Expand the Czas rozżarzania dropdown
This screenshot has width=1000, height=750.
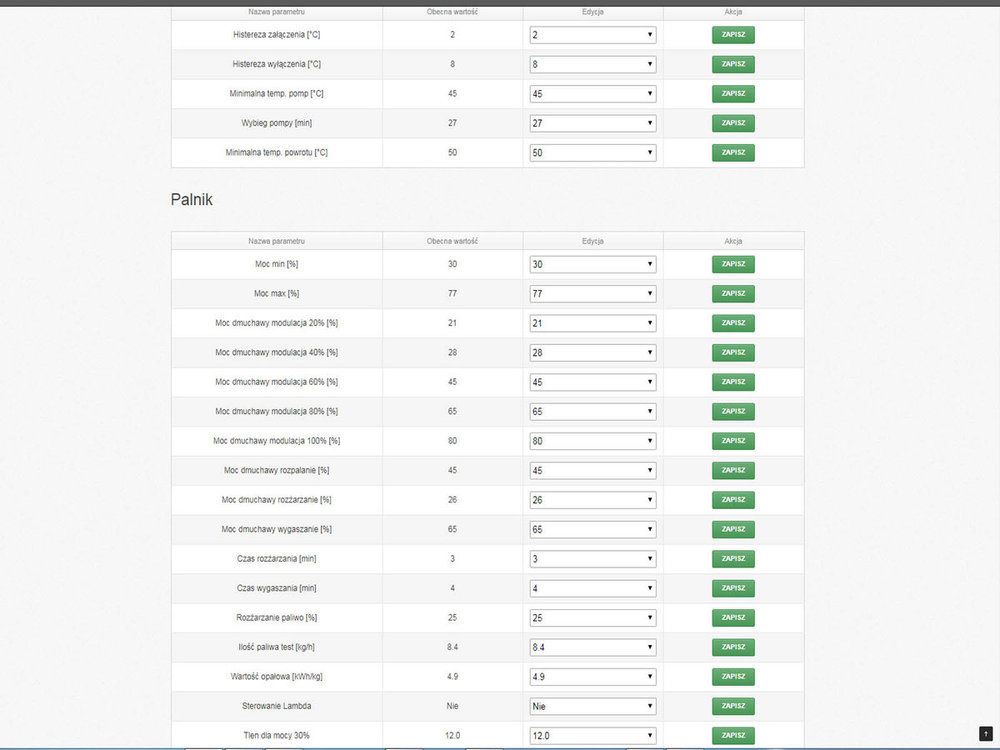click(592, 559)
